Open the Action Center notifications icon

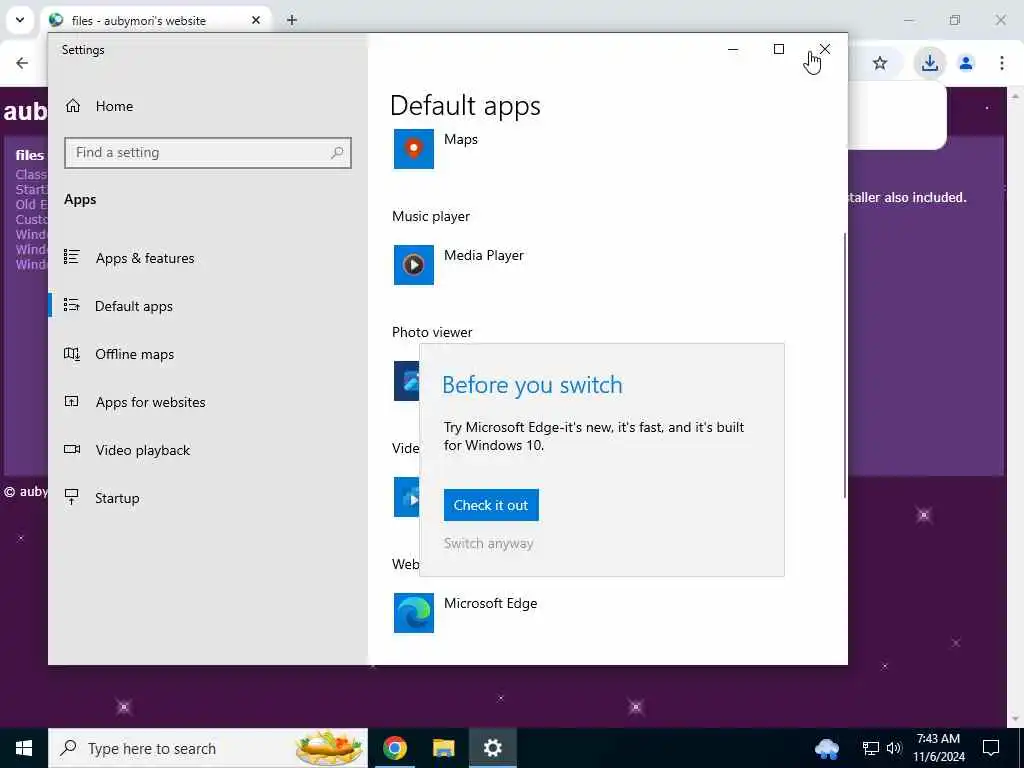991,748
